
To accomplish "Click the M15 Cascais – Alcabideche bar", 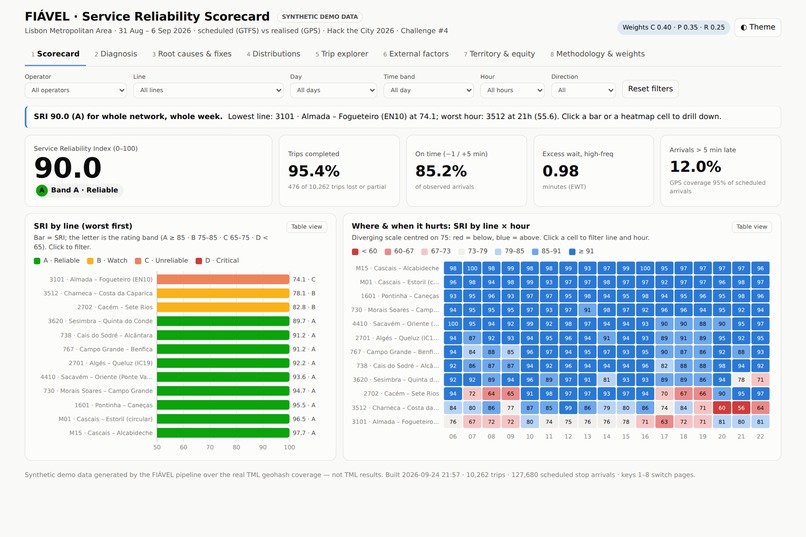I will pos(223,433).
